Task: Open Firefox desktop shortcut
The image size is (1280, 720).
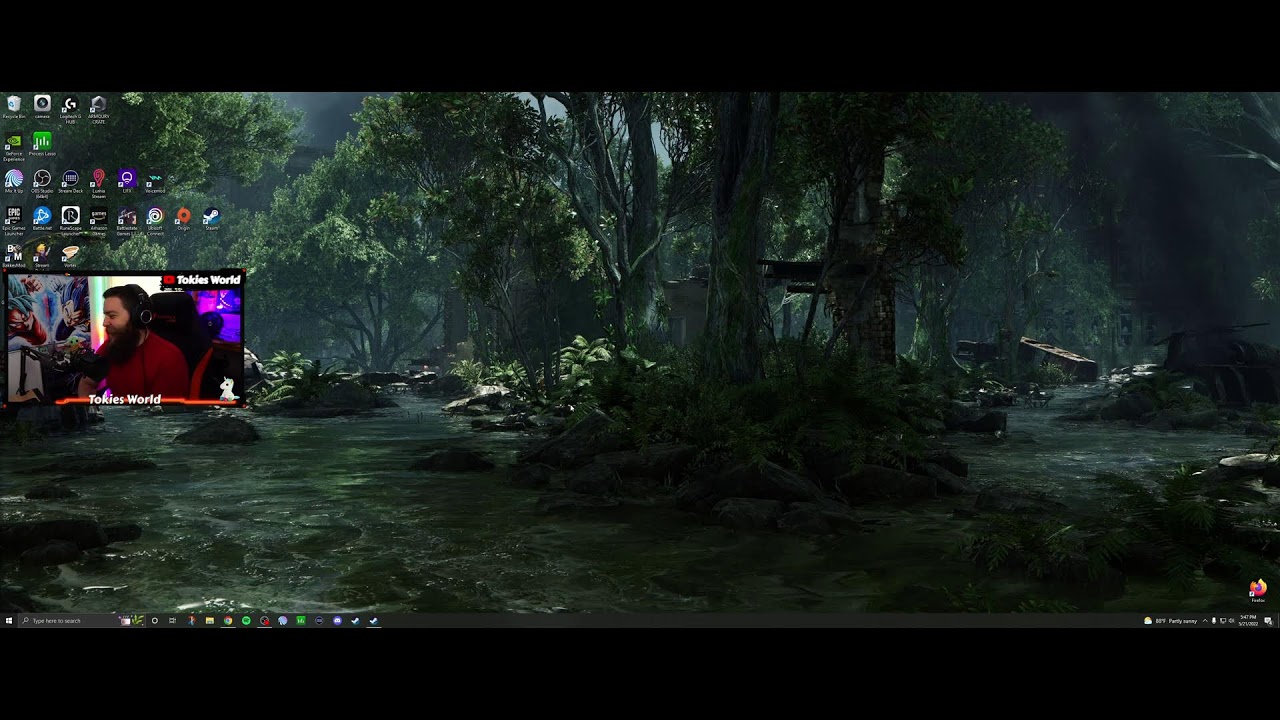Action: click(1258, 591)
